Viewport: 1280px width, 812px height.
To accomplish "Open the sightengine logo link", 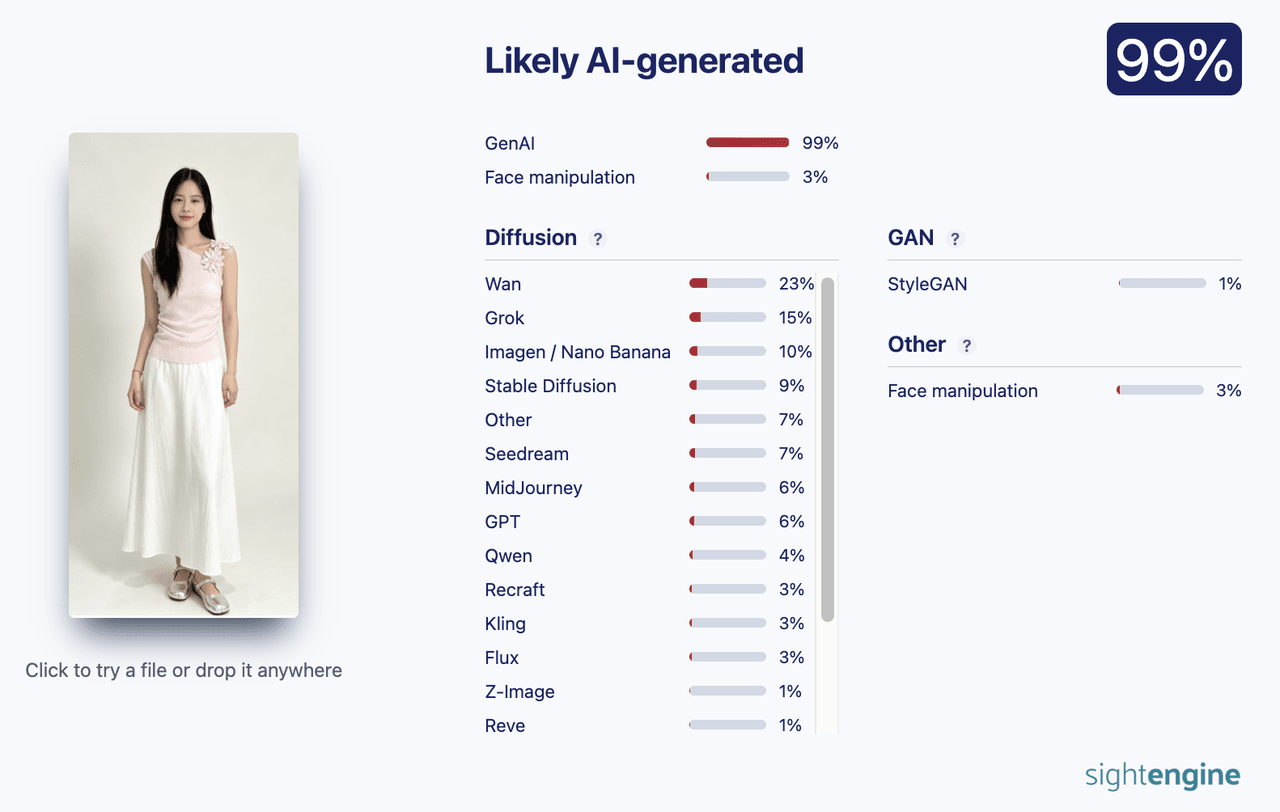I will (x=1163, y=775).
